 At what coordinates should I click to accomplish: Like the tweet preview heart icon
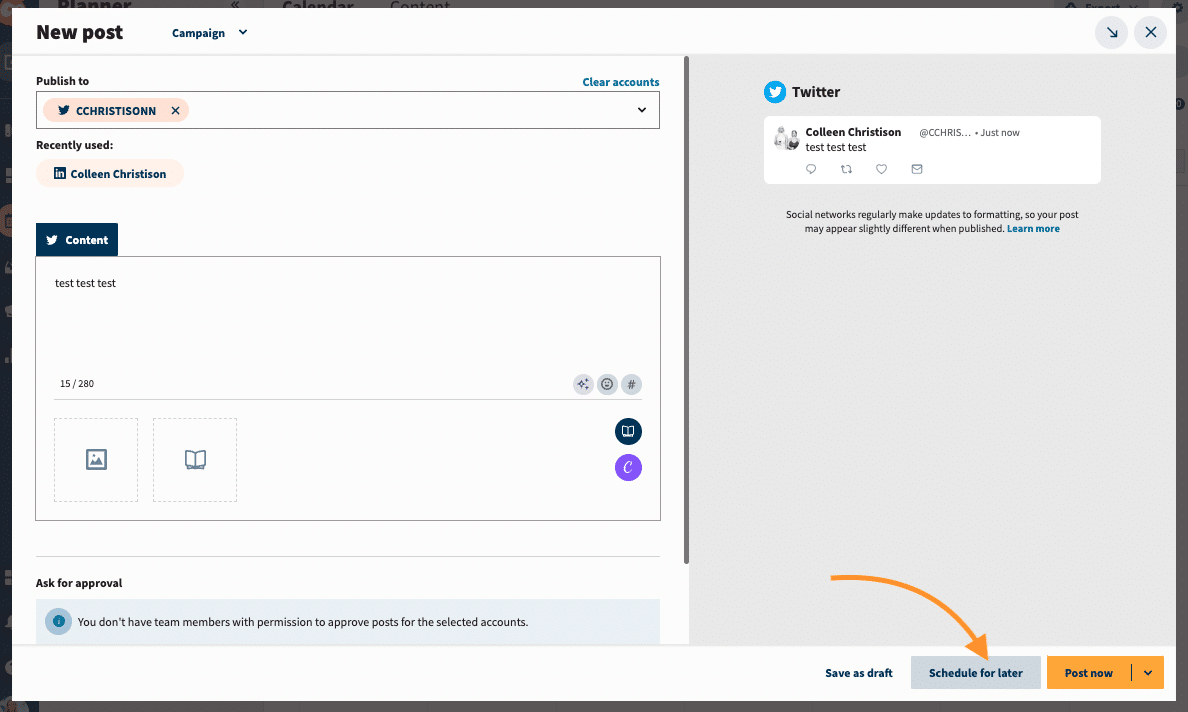coord(881,170)
